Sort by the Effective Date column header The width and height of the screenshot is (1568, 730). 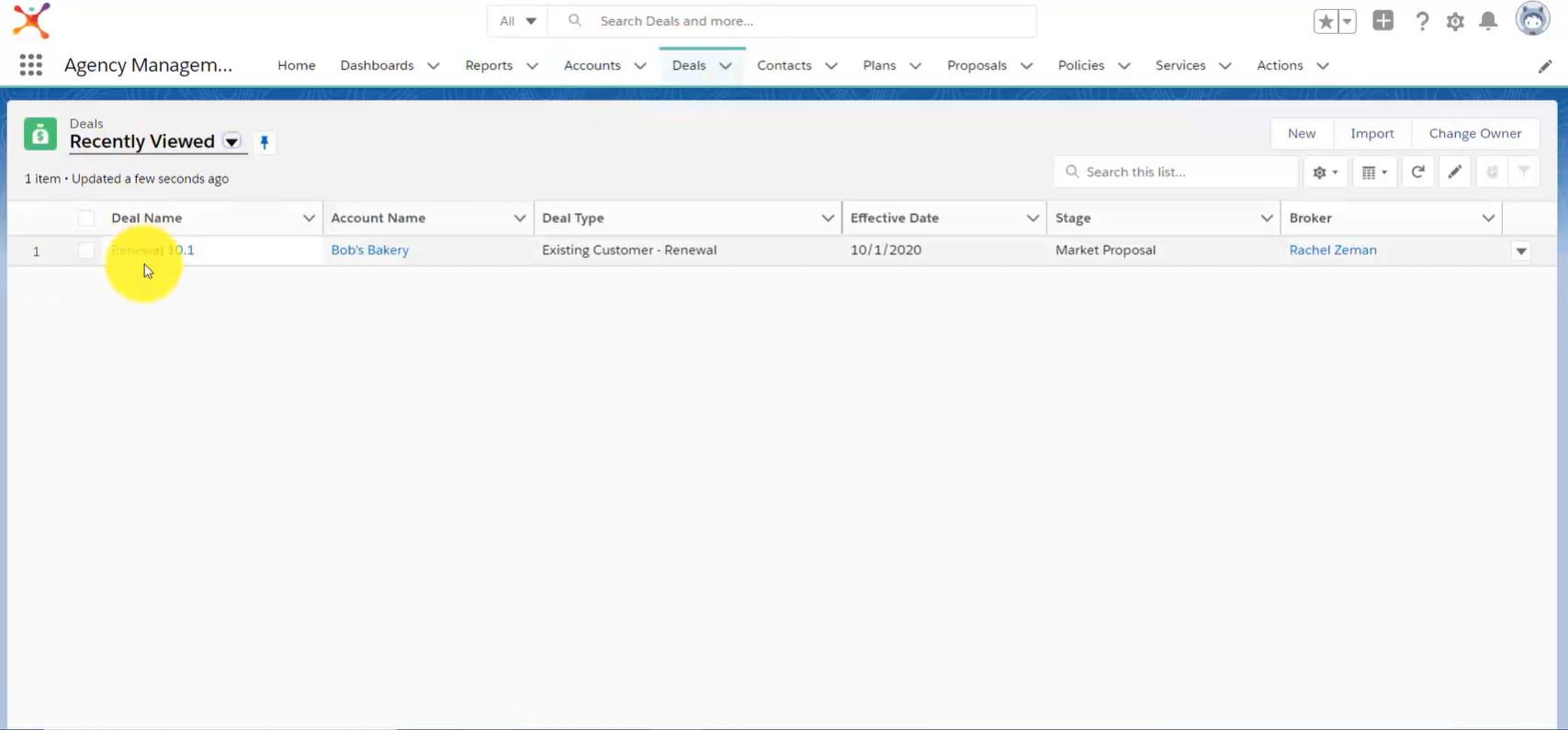pos(895,219)
